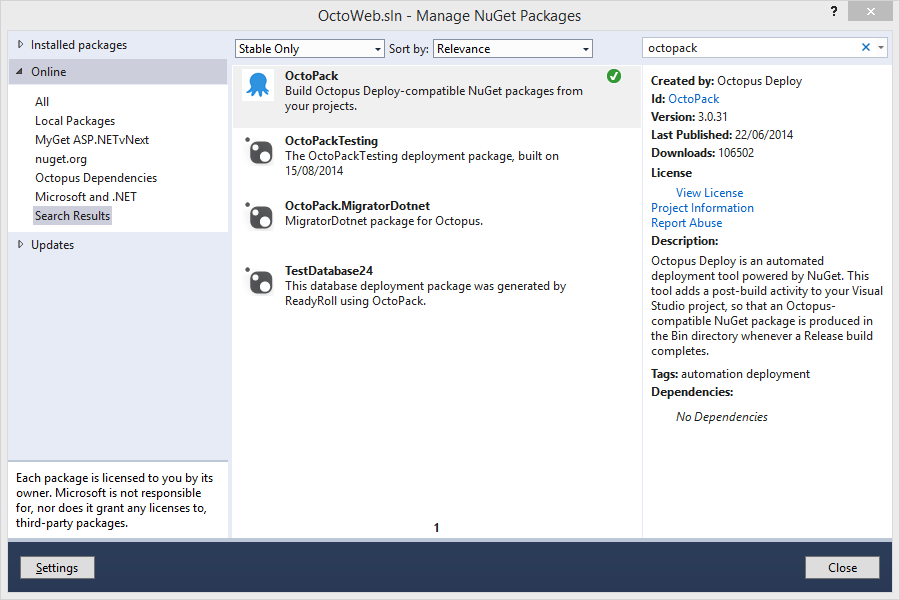Clear the search box with the X icon
900x600 pixels.
(866, 48)
